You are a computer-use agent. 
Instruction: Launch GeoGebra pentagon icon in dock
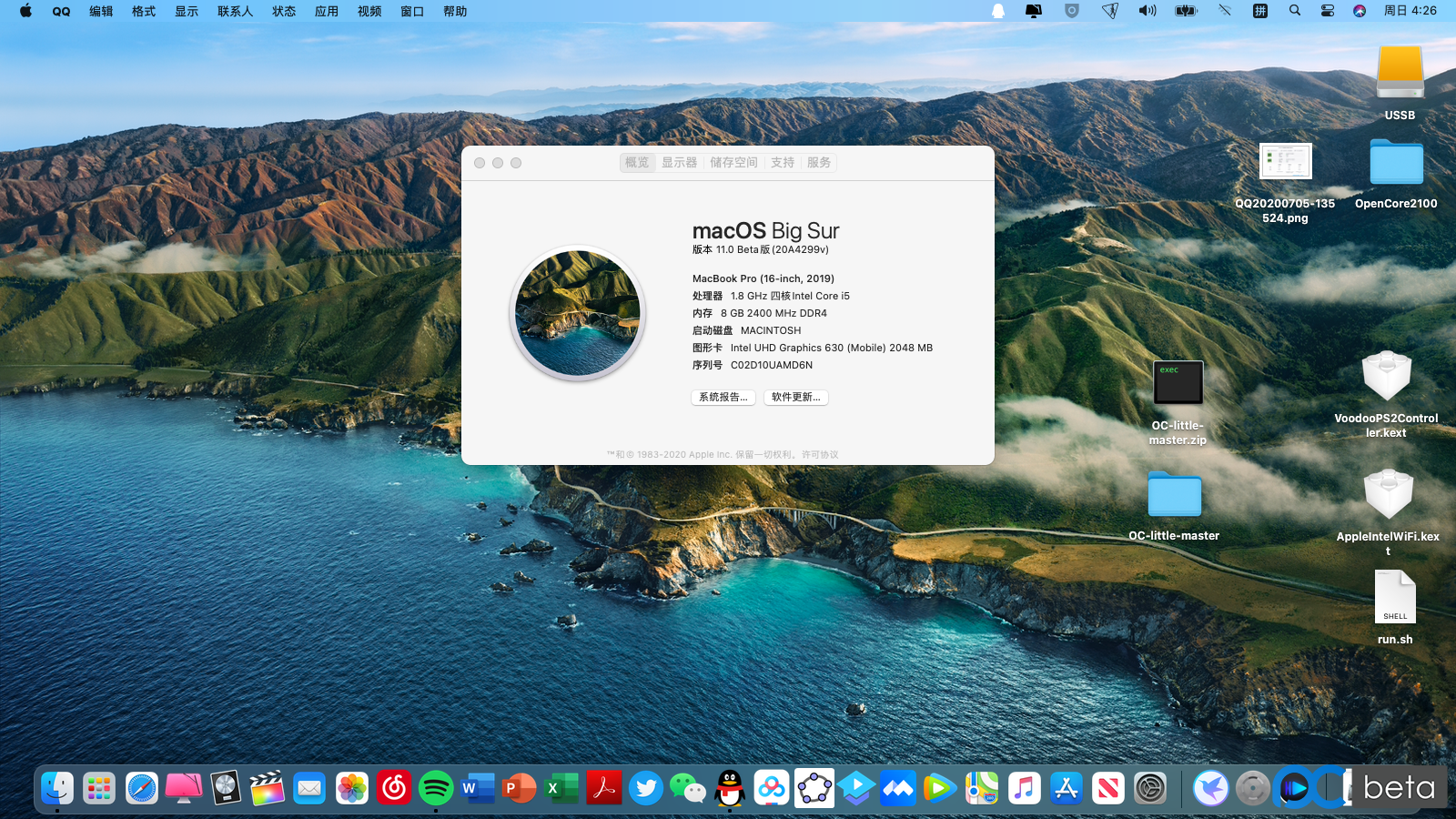point(814,788)
